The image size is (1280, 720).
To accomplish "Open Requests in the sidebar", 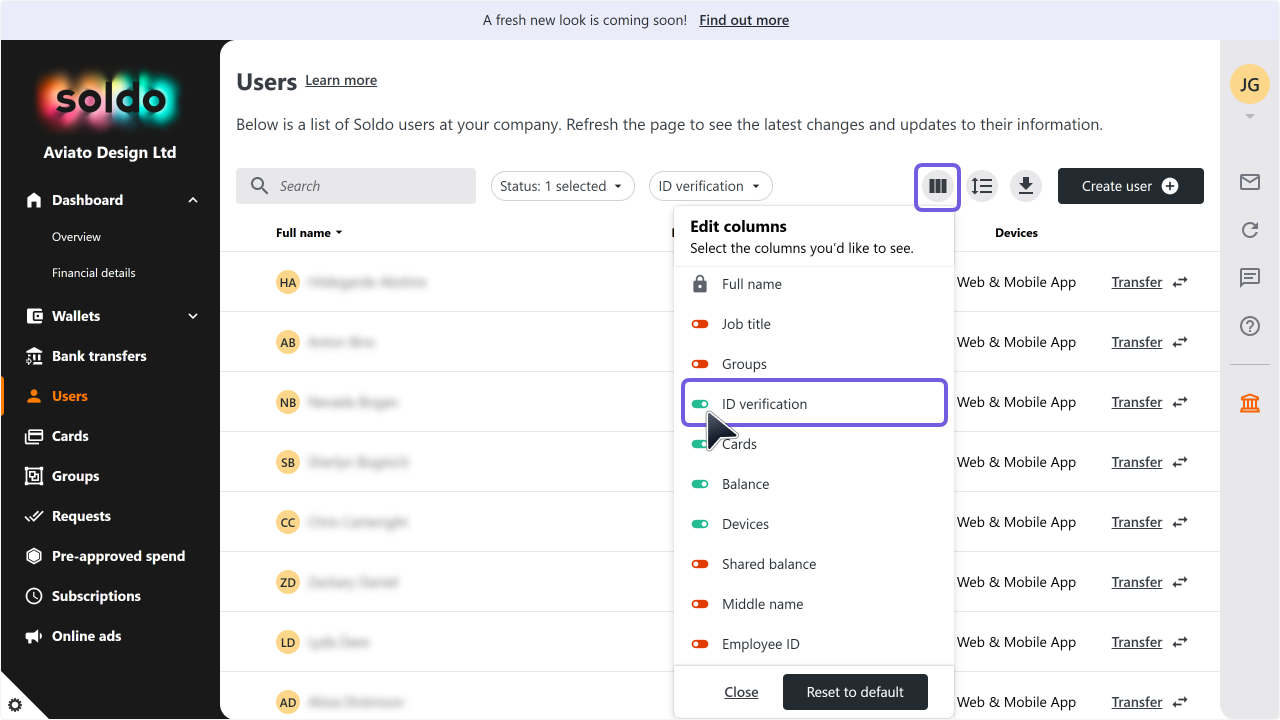I will [81, 516].
